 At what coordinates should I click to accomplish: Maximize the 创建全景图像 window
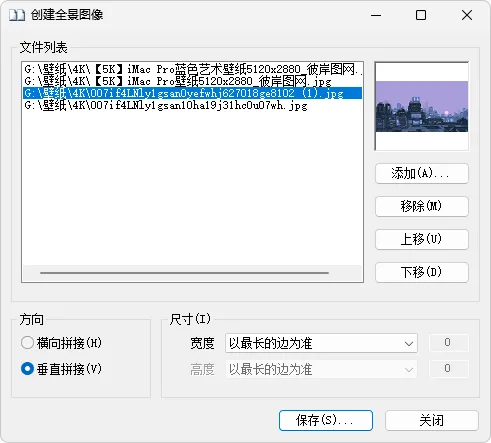(421, 15)
